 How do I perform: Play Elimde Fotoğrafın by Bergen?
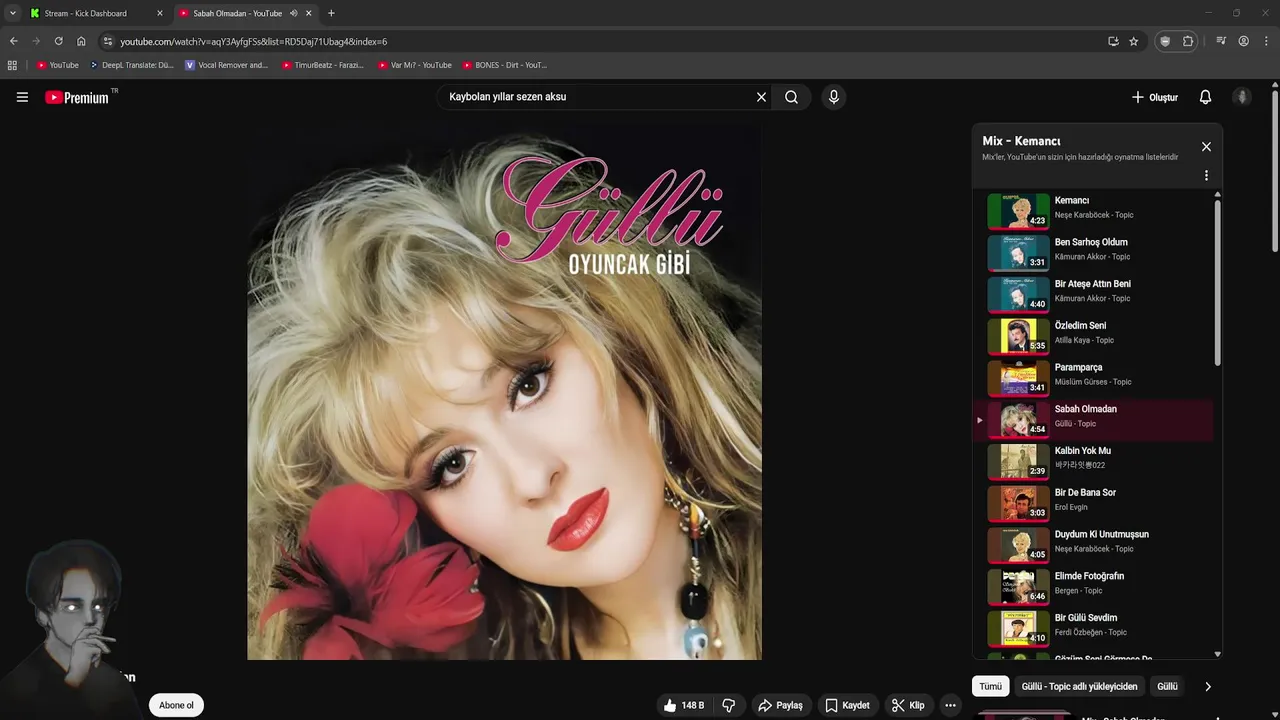point(1093,587)
